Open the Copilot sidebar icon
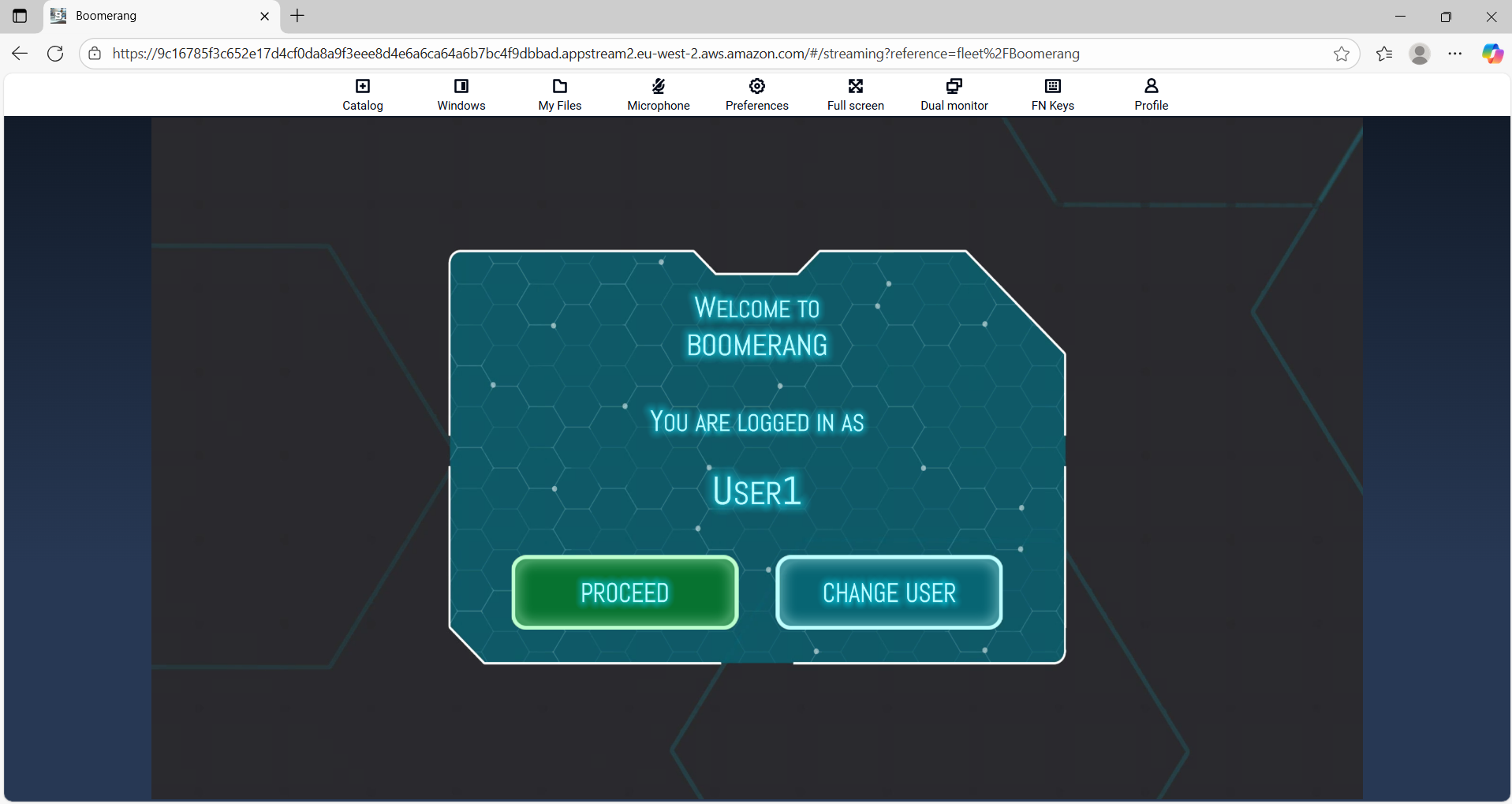1512x804 pixels. [1492, 54]
